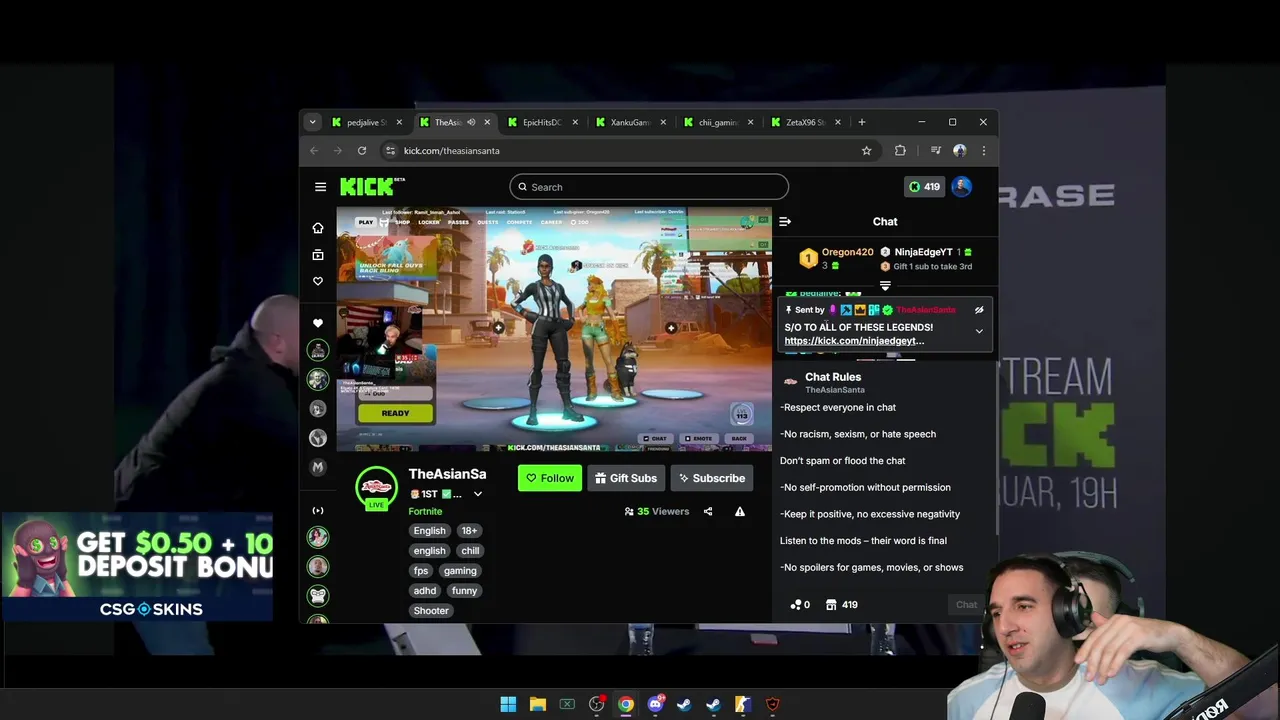
Task: Open Chrome media controls icon
Action: [936, 151]
